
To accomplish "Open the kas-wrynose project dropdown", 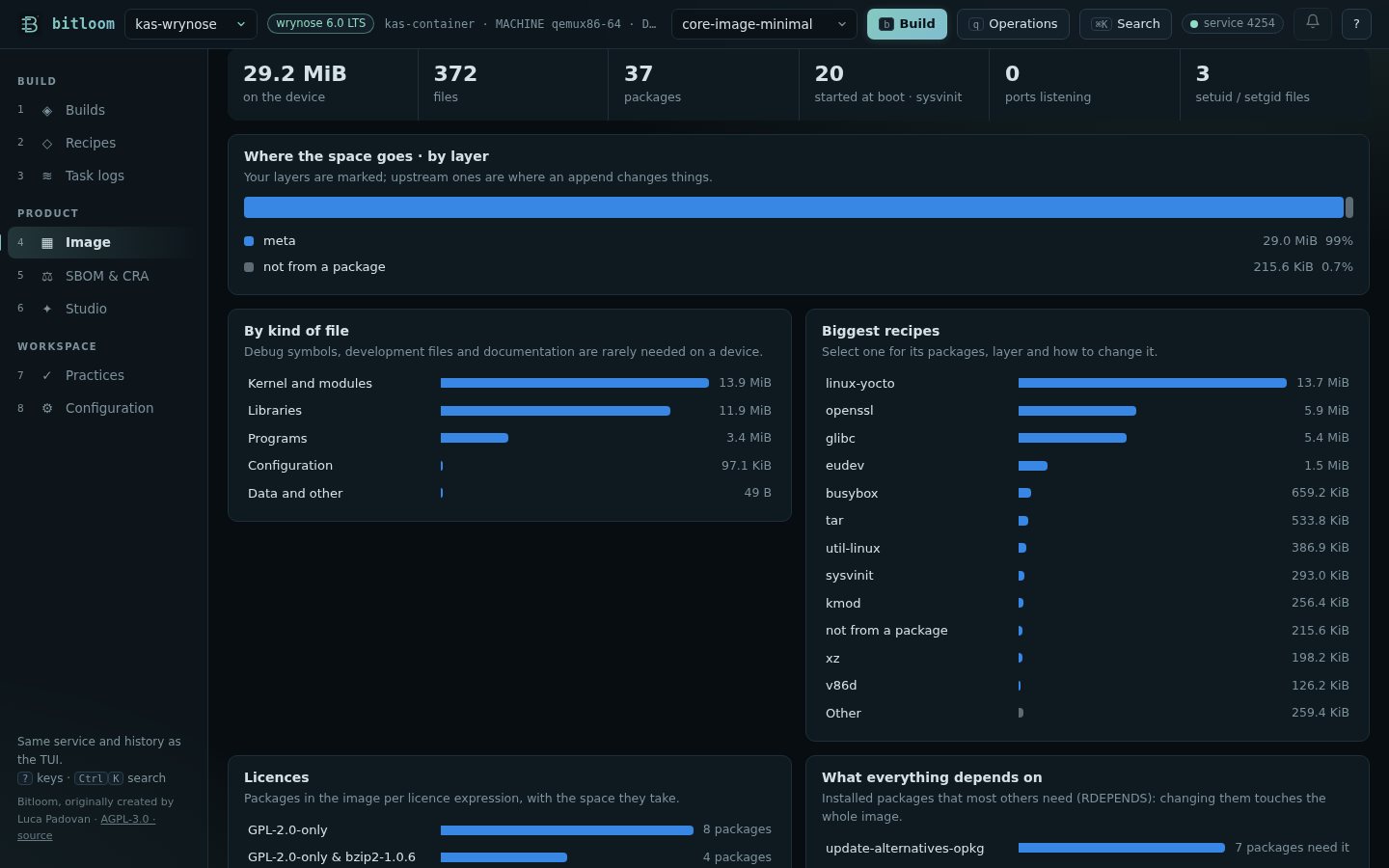I will [191, 24].
